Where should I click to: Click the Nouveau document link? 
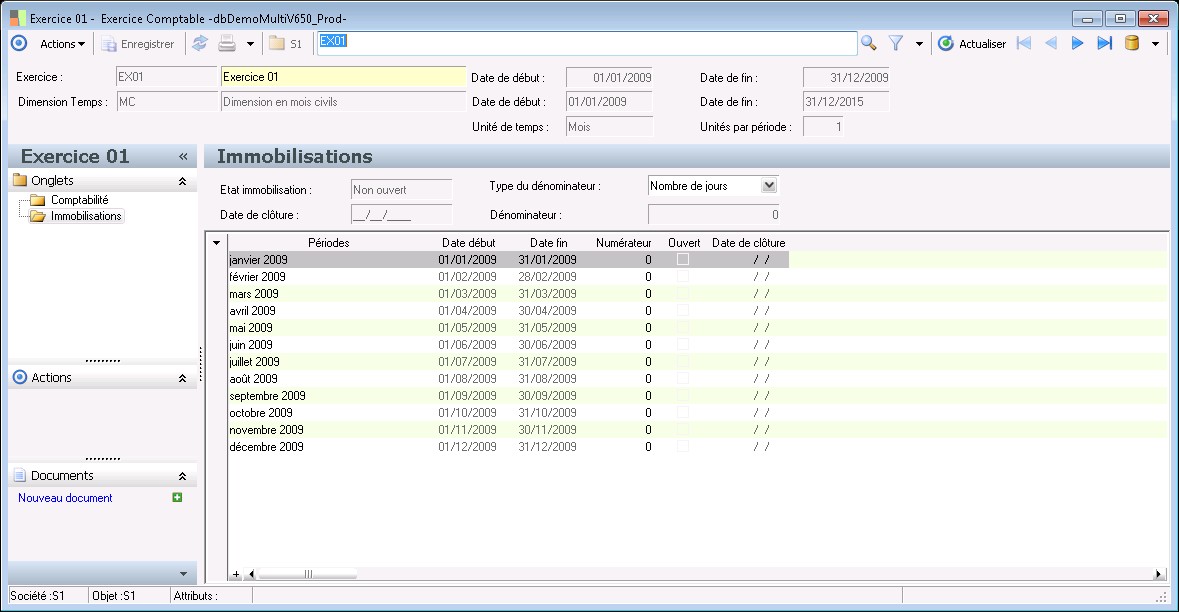pyautogui.click(x=65, y=498)
